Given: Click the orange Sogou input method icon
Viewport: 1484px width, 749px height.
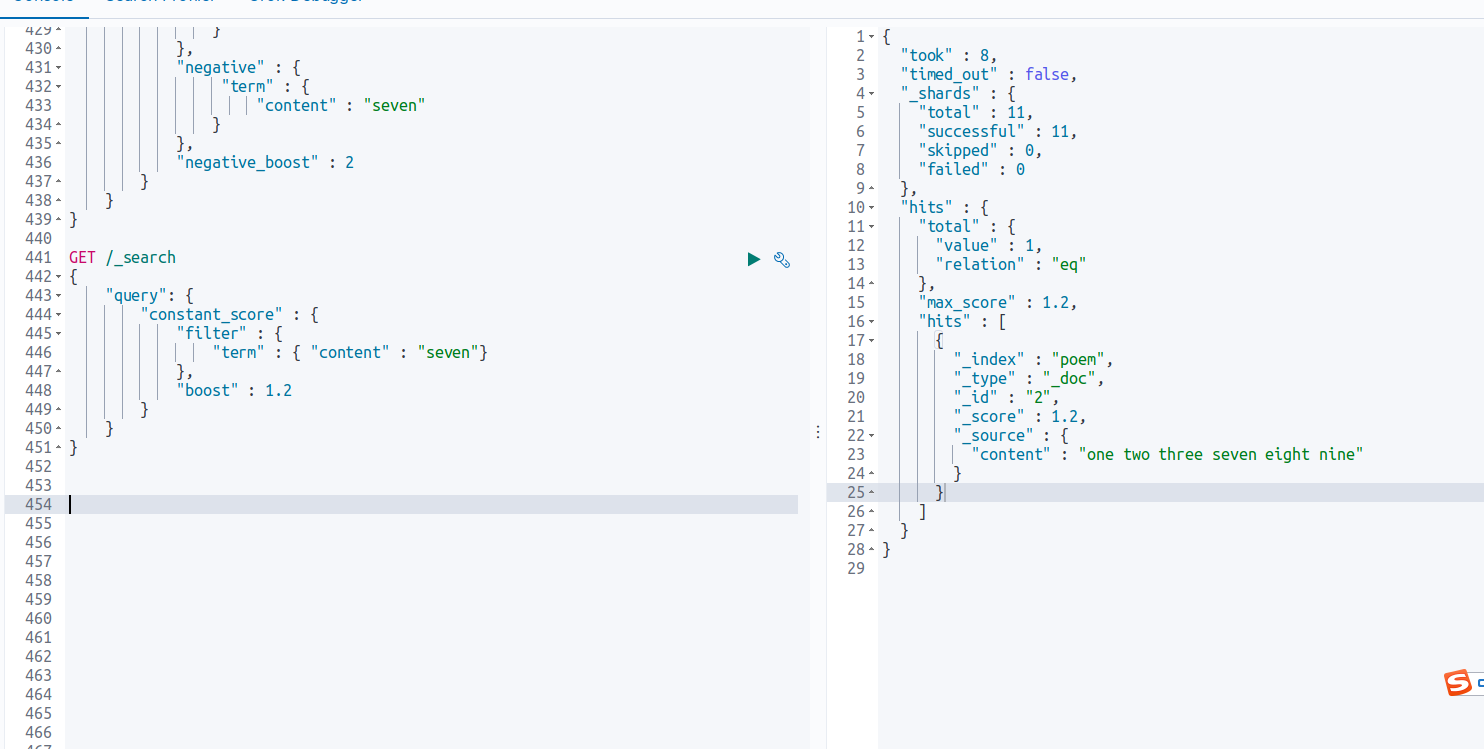Looking at the screenshot, I should pyautogui.click(x=1459, y=684).
